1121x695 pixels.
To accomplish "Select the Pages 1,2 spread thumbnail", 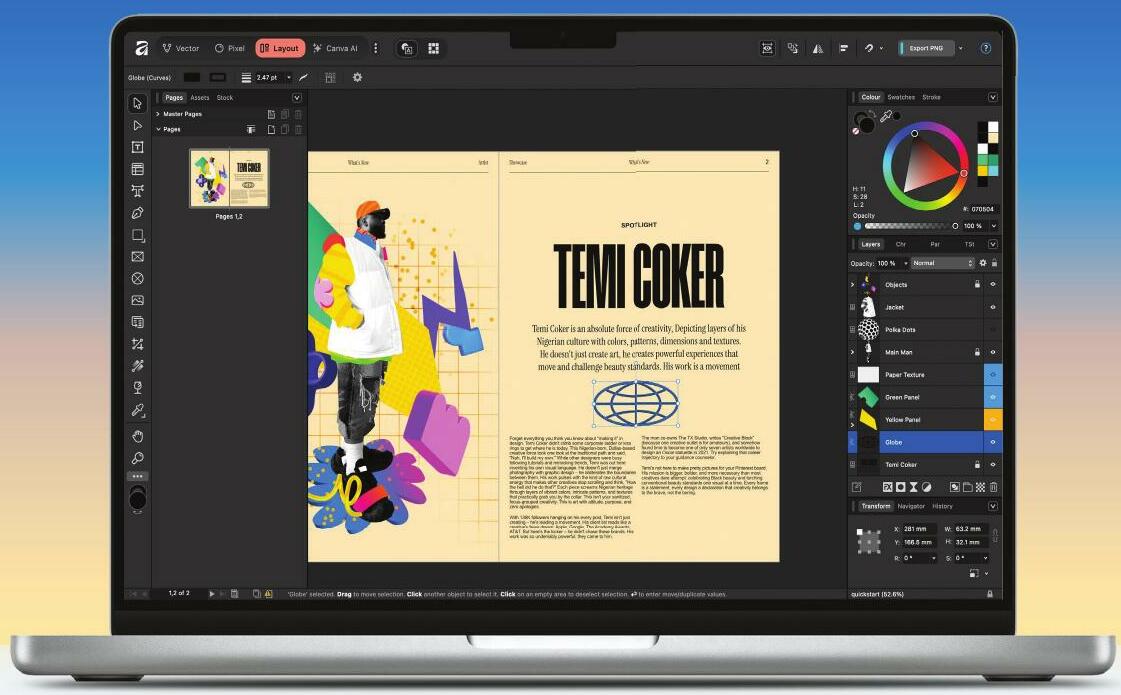I will click(x=229, y=178).
